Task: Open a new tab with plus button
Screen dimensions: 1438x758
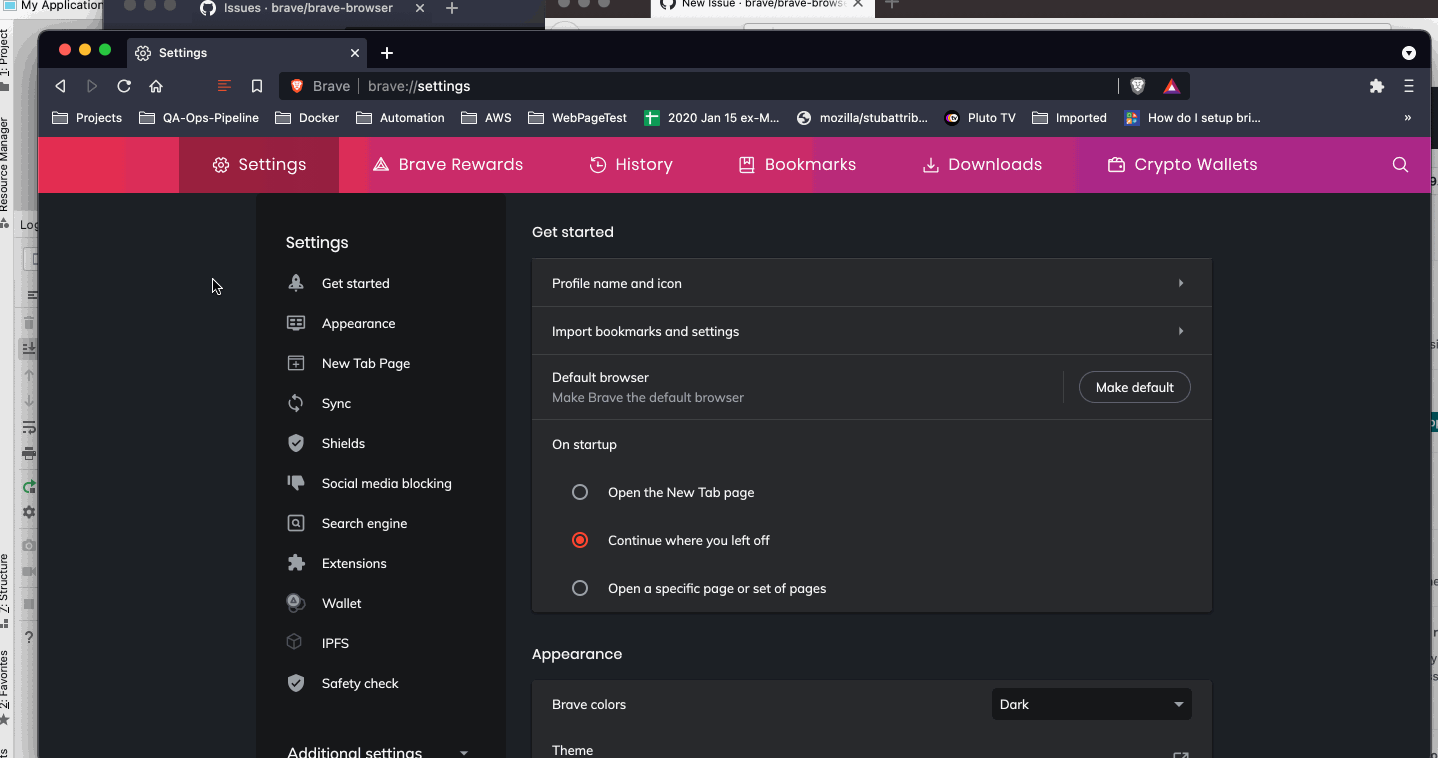Action: coord(387,53)
